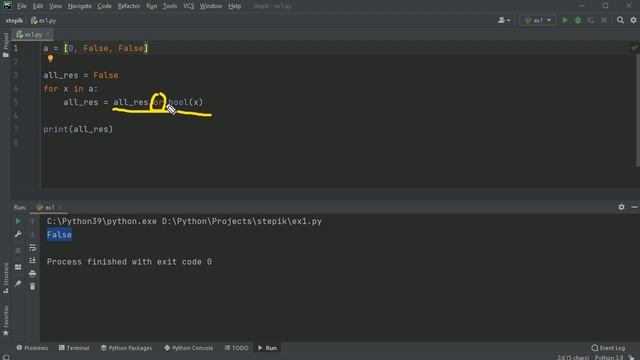This screenshot has height=360, width=640.
Task: Expand the ex1 run configuration dropdown
Action: point(537,20)
